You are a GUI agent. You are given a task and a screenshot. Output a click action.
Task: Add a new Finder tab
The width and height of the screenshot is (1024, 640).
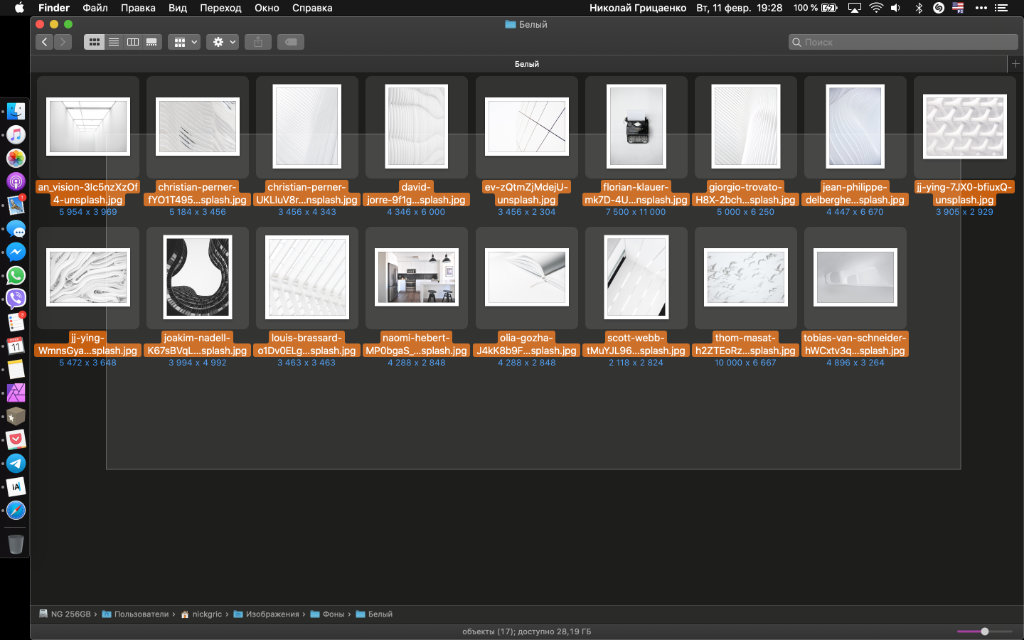(x=1016, y=64)
